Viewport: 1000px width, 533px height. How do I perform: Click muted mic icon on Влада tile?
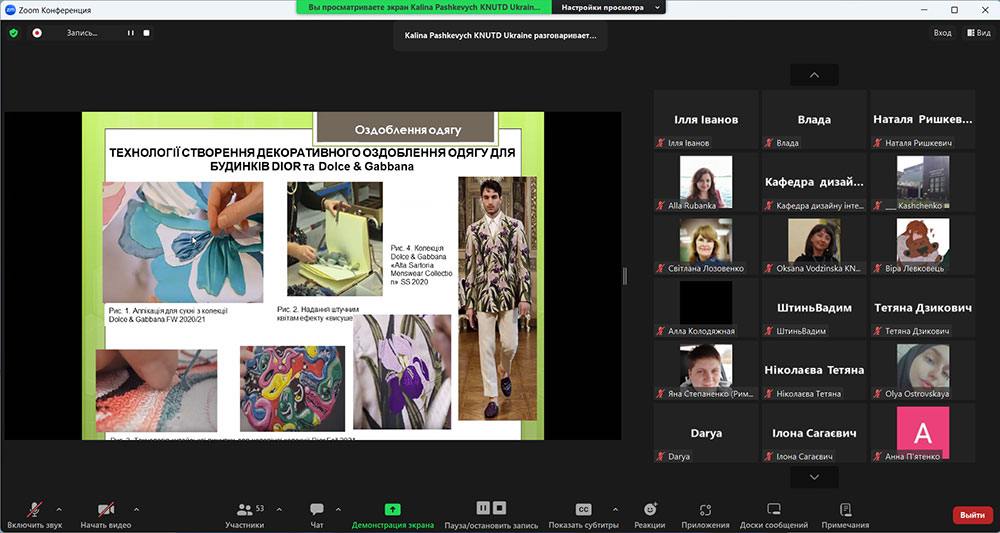[769, 143]
